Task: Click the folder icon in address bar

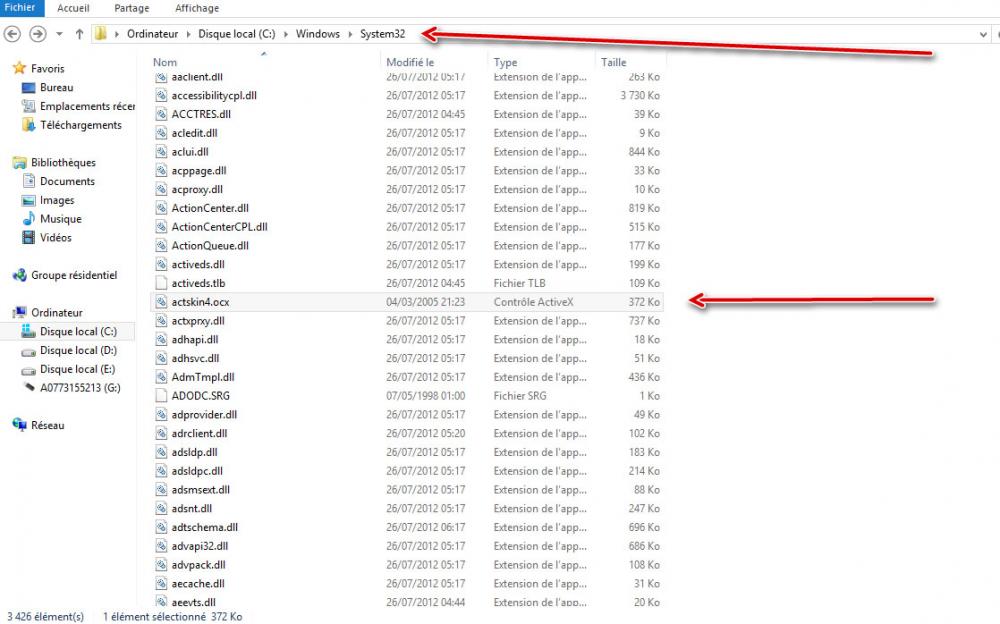Action: [x=101, y=33]
